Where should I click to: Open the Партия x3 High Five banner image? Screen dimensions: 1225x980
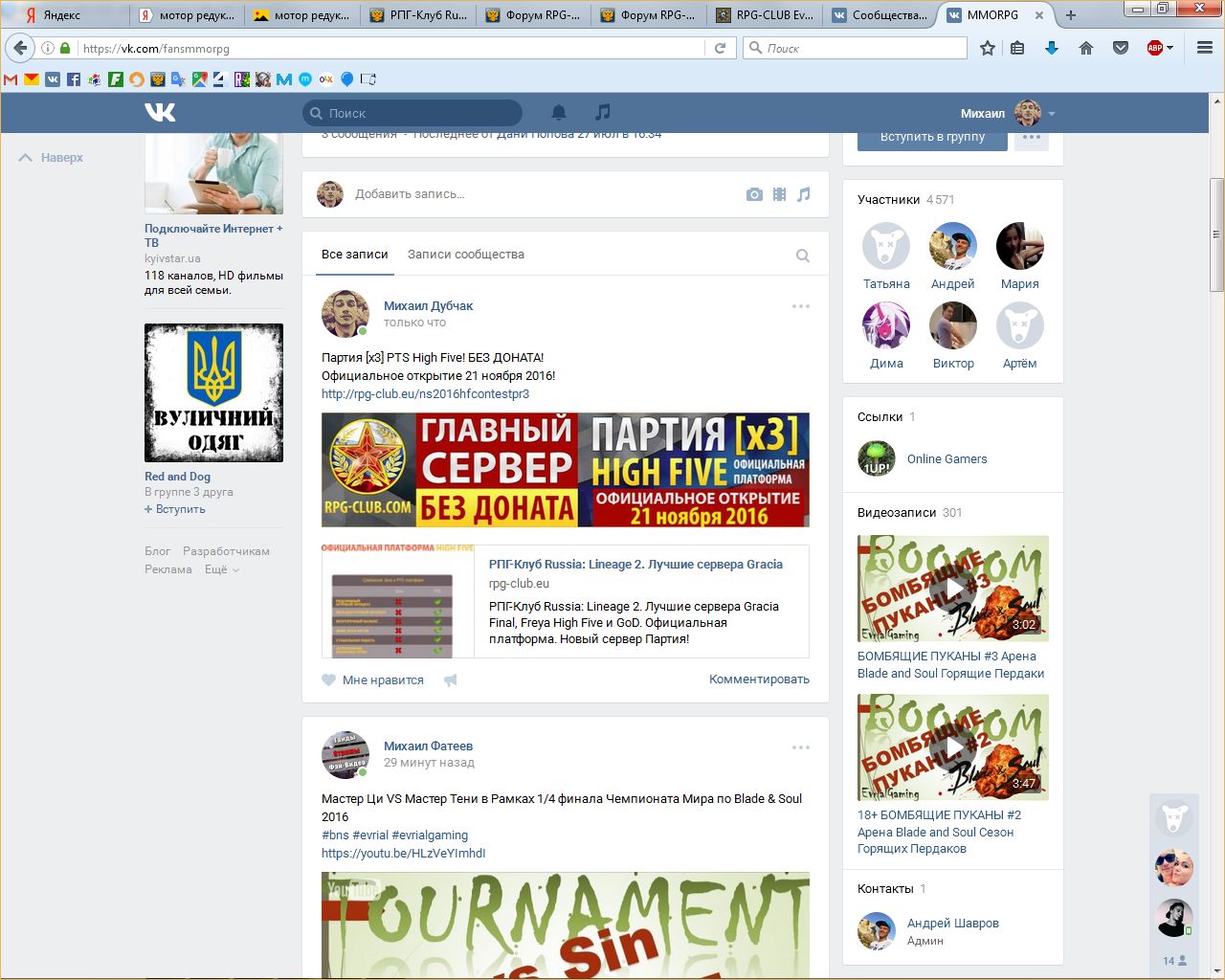[566, 470]
